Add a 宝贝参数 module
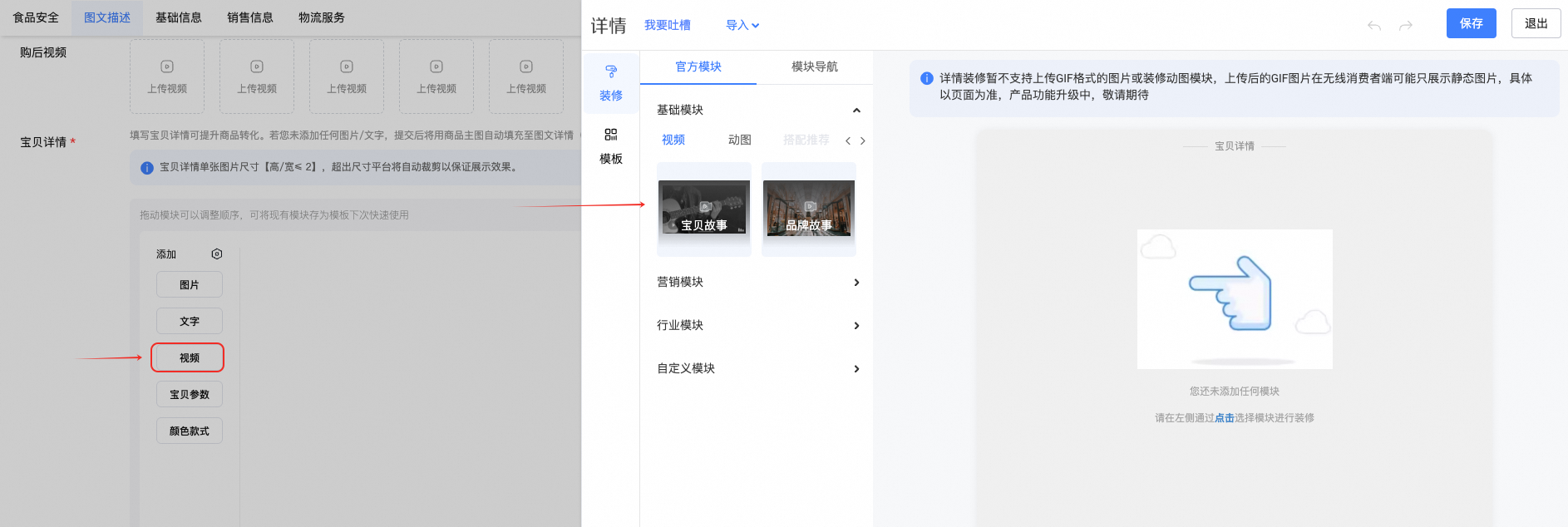The width and height of the screenshot is (1568, 527). 190,394
